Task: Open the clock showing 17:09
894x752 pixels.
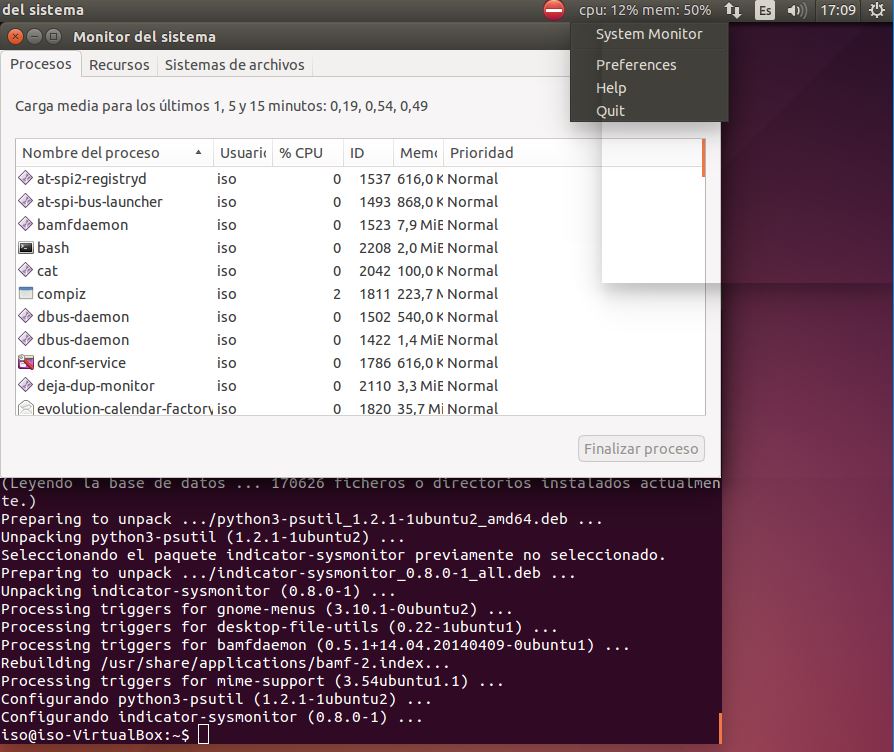Action: click(x=836, y=10)
